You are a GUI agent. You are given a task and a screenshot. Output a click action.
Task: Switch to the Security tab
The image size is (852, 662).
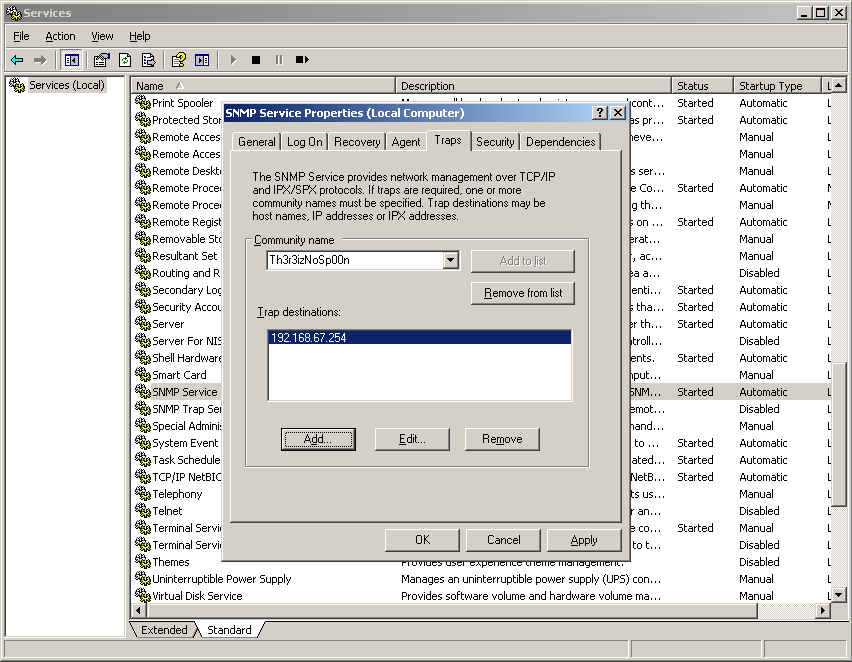tap(495, 142)
